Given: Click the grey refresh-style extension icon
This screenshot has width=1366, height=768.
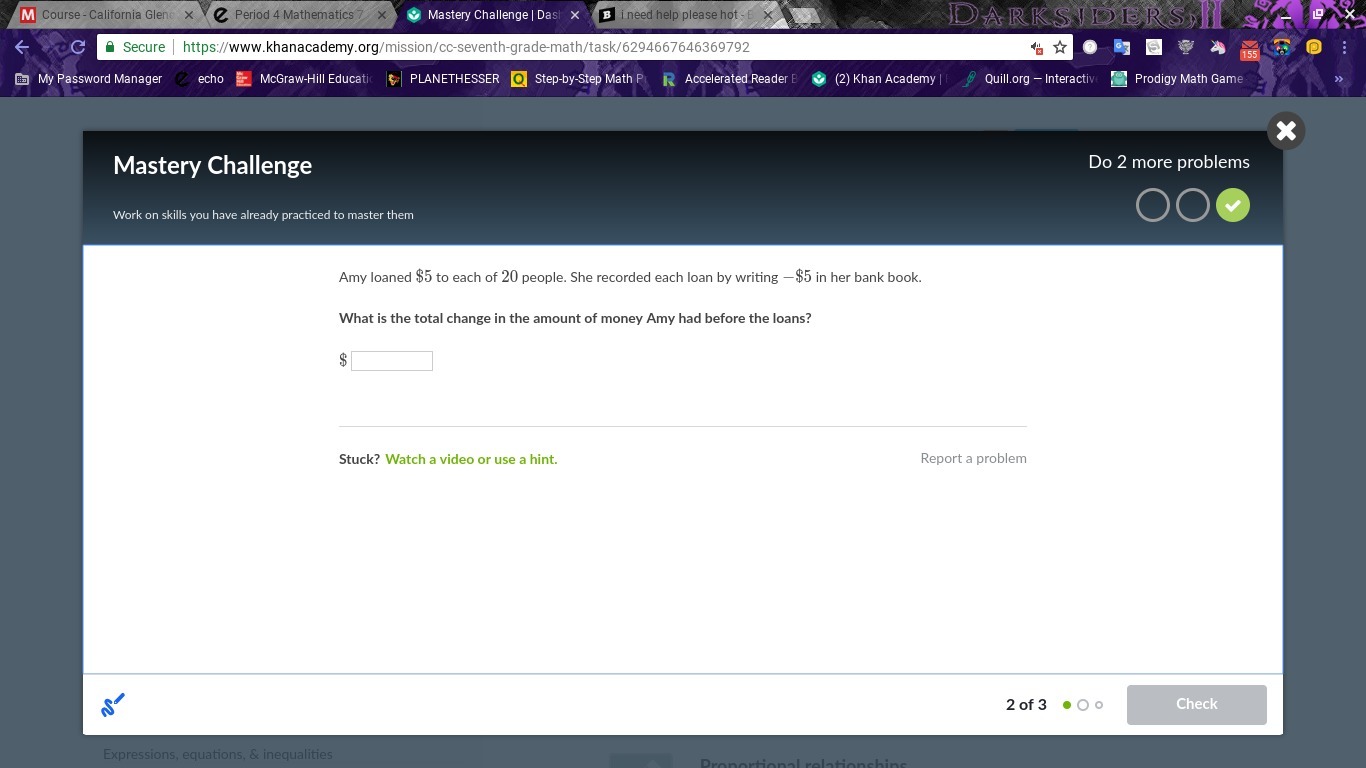Looking at the screenshot, I should pyautogui.click(x=1153, y=47).
